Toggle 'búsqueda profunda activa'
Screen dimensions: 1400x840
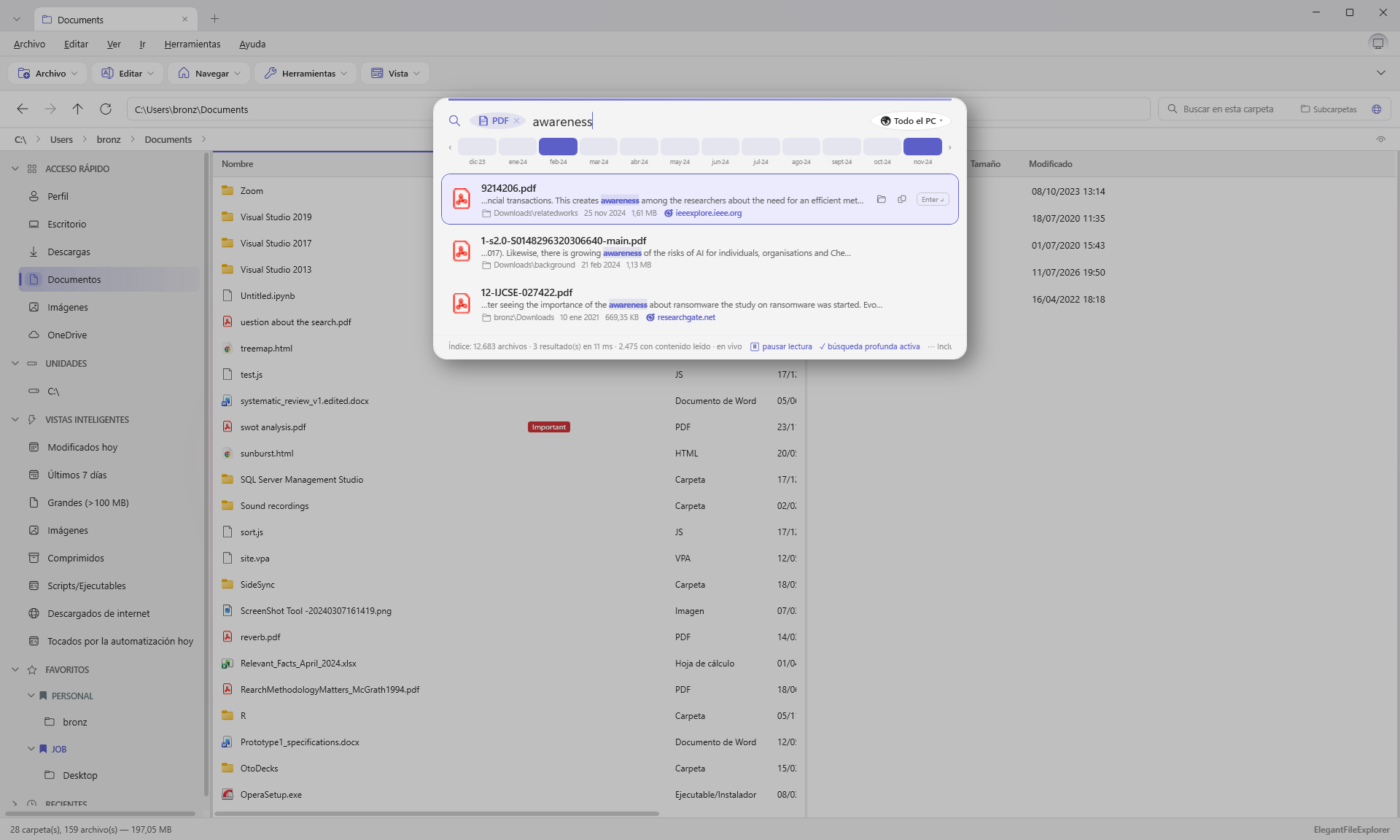[x=869, y=346]
